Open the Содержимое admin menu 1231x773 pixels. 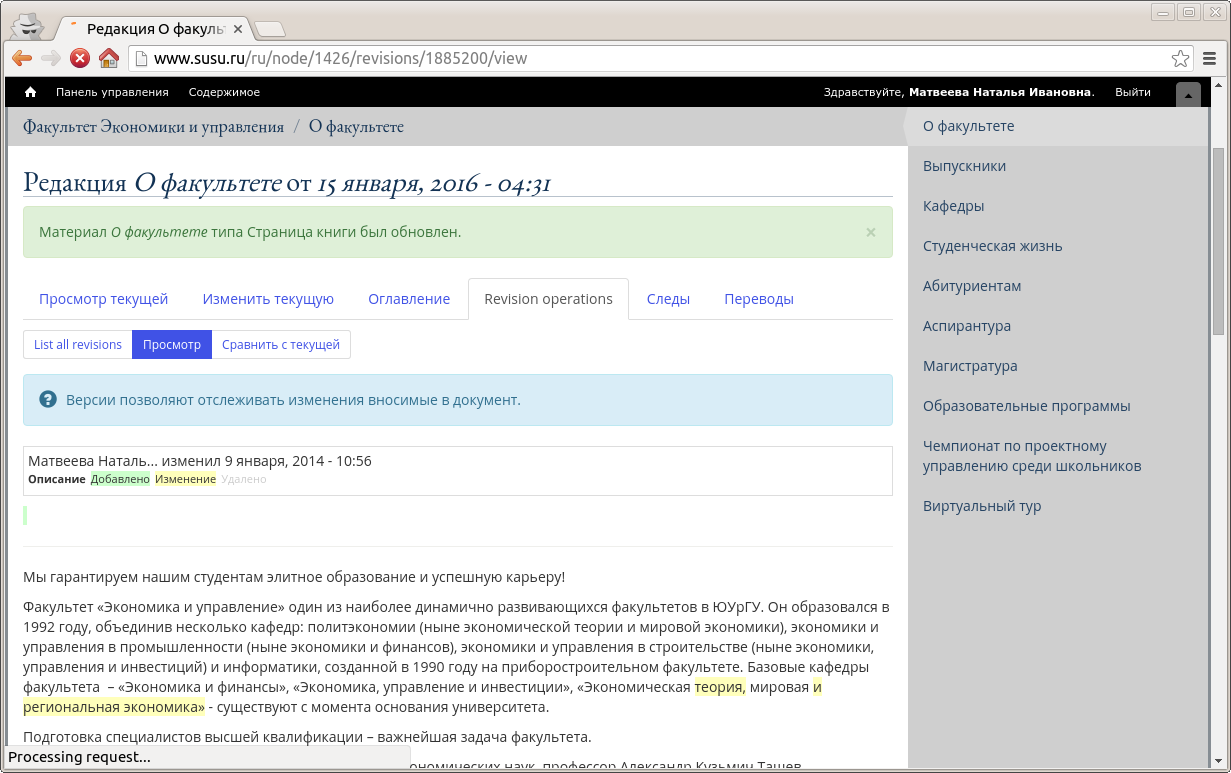[x=224, y=92]
